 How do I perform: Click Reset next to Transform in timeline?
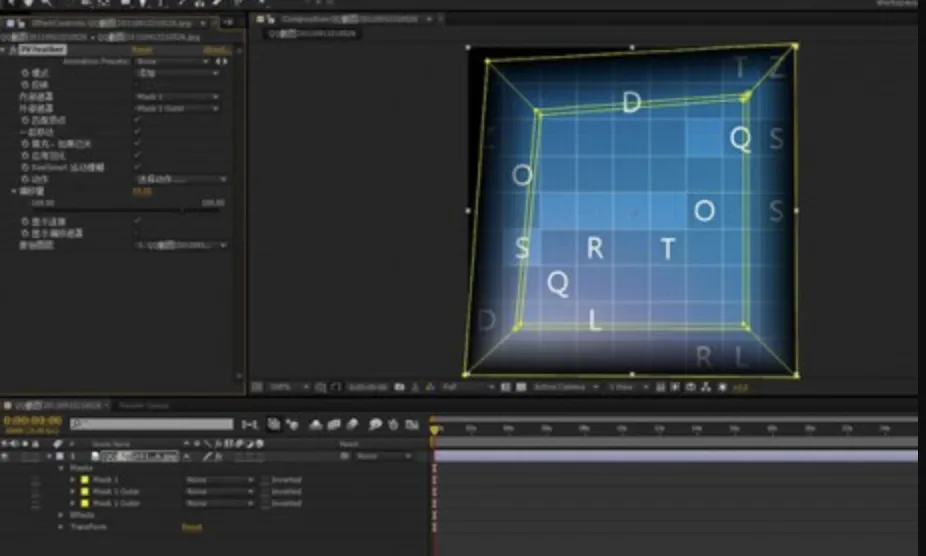coord(191,526)
